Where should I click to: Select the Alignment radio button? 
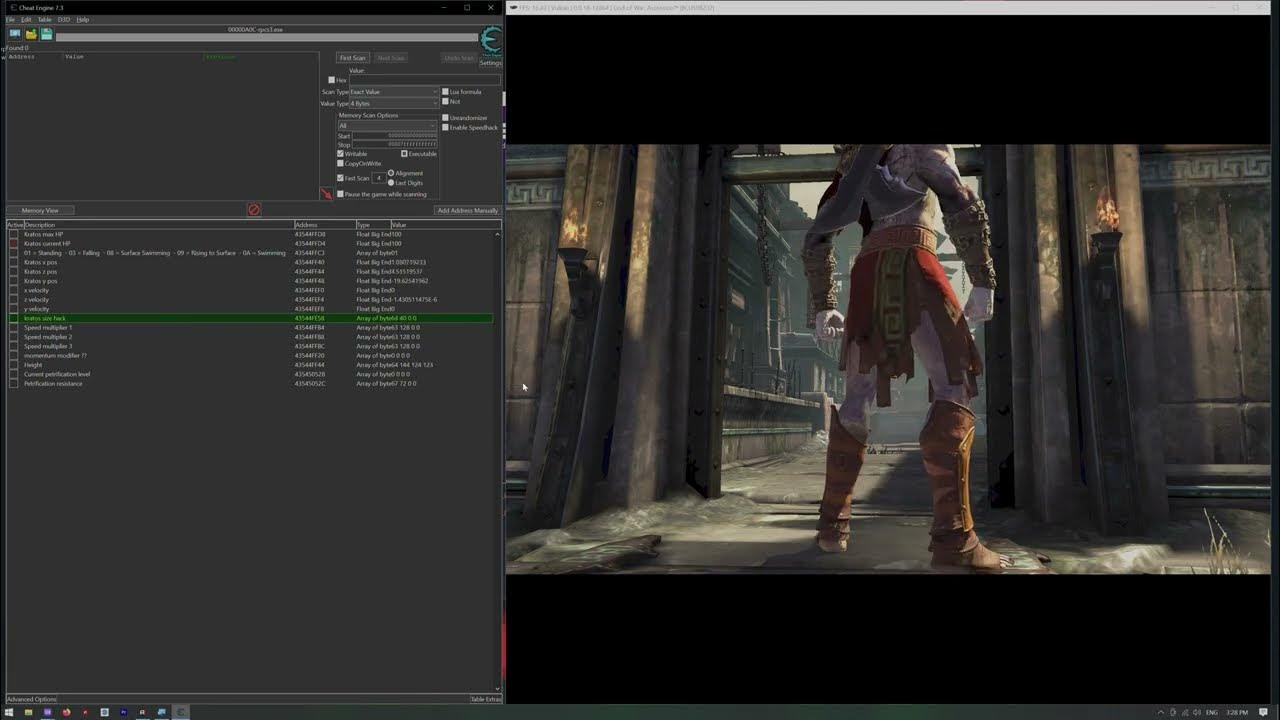[391, 173]
